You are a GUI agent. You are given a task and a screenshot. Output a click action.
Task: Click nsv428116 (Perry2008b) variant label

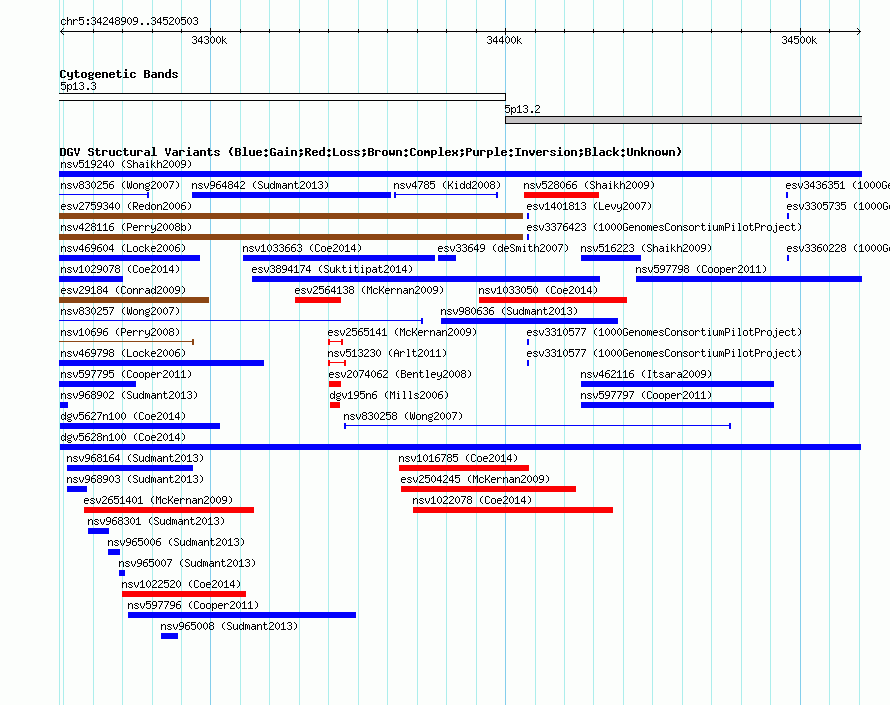(126, 227)
